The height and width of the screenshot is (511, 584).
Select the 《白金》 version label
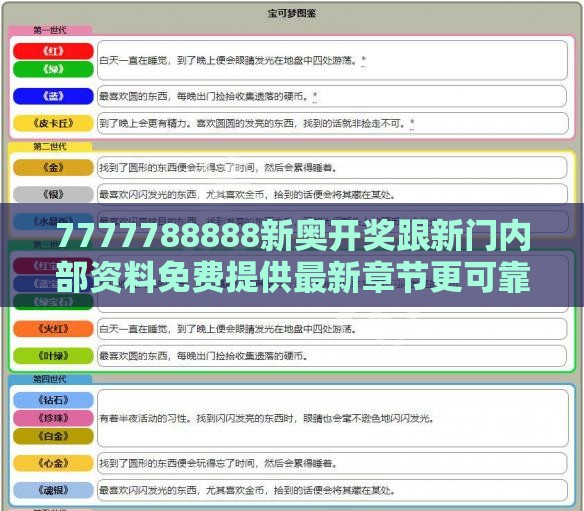click(53, 436)
